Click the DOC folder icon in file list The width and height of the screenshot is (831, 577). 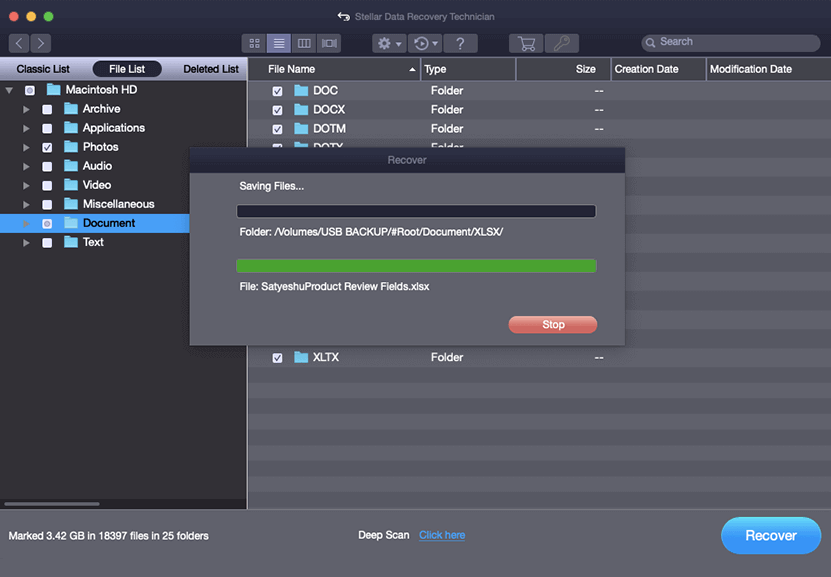(301, 91)
